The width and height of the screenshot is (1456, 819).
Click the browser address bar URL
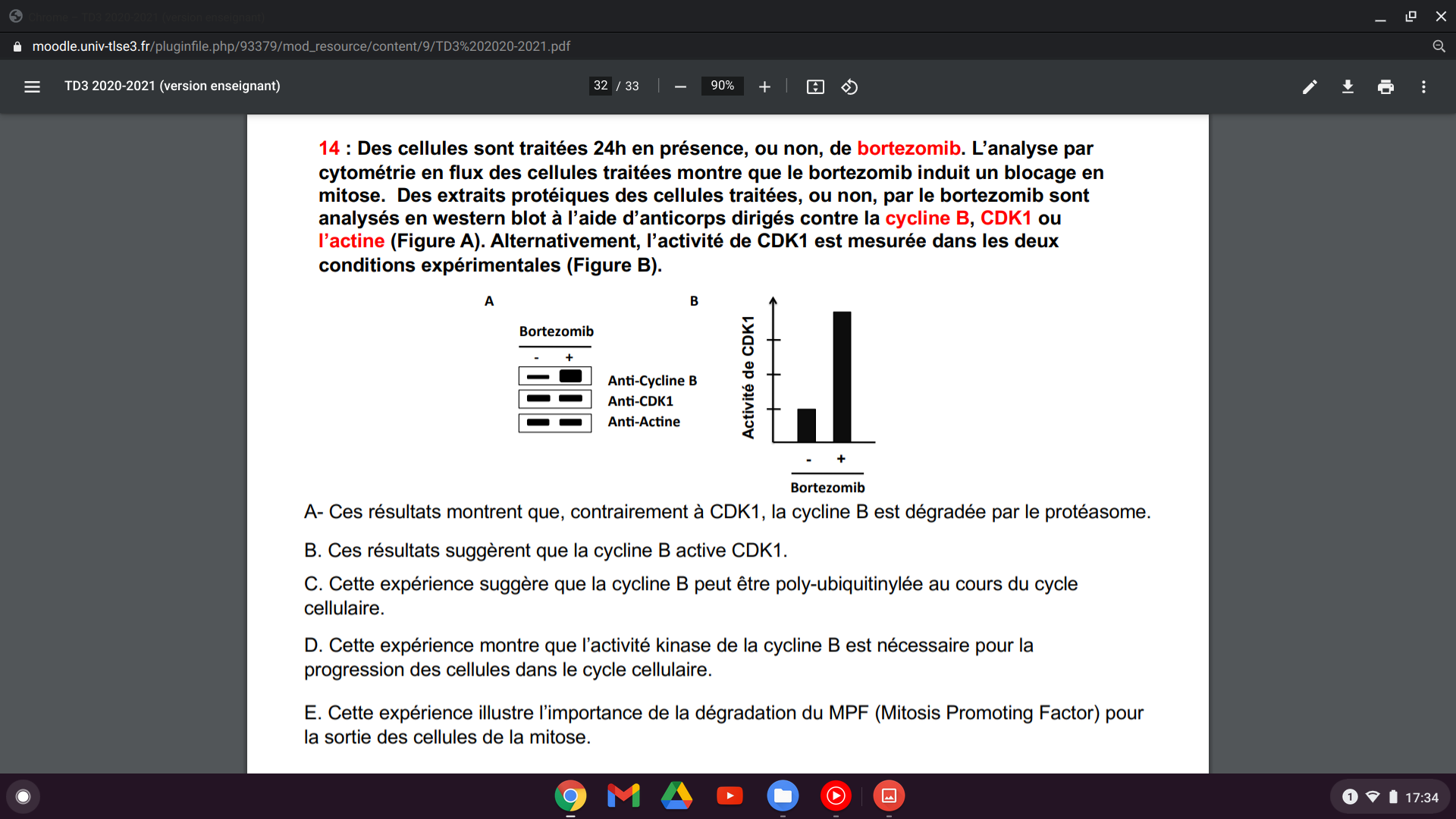point(301,46)
